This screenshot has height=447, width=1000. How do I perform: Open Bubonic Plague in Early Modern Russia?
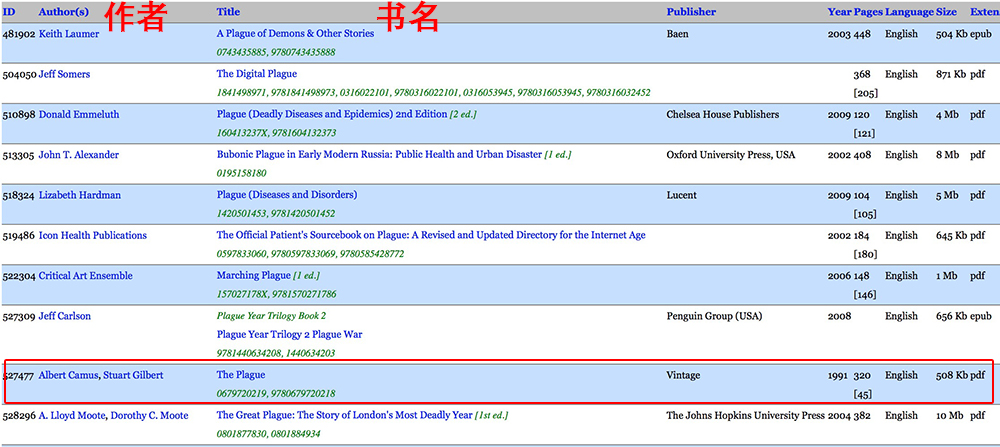tap(379, 154)
